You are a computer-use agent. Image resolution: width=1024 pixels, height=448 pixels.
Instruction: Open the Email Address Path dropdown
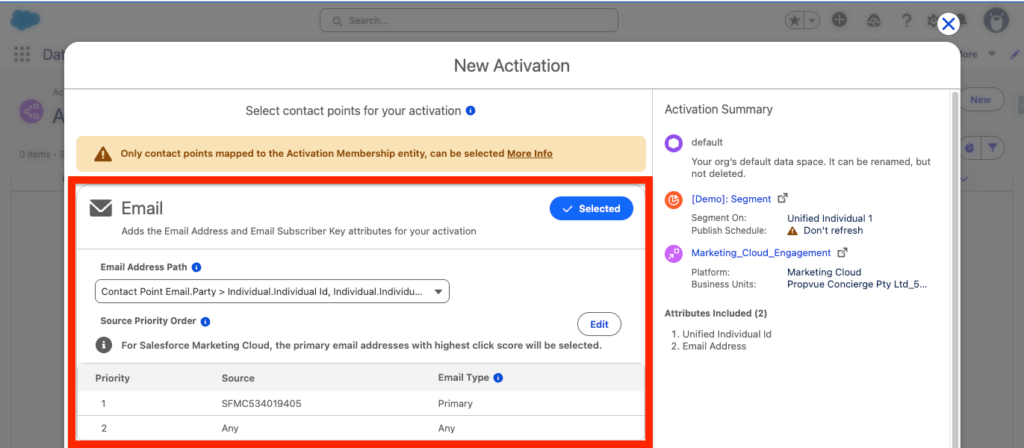click(272, 291)
